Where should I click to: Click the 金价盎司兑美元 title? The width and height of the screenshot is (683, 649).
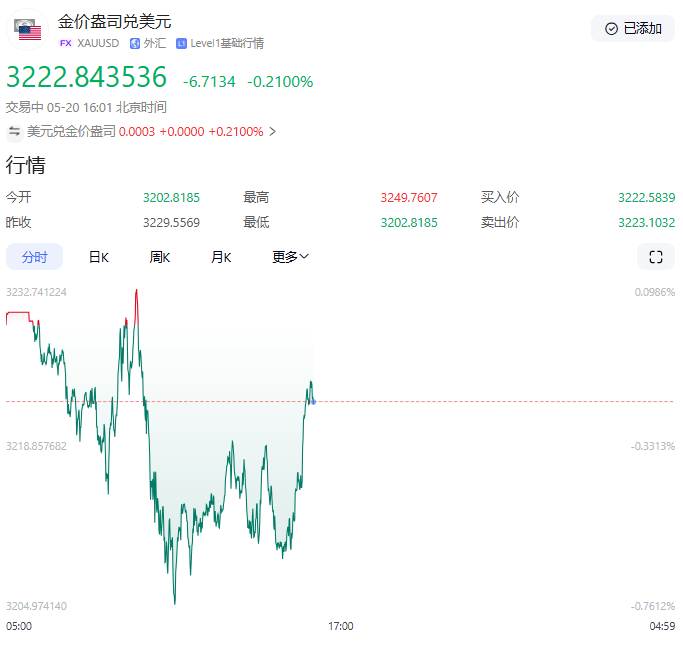[115, 21]
